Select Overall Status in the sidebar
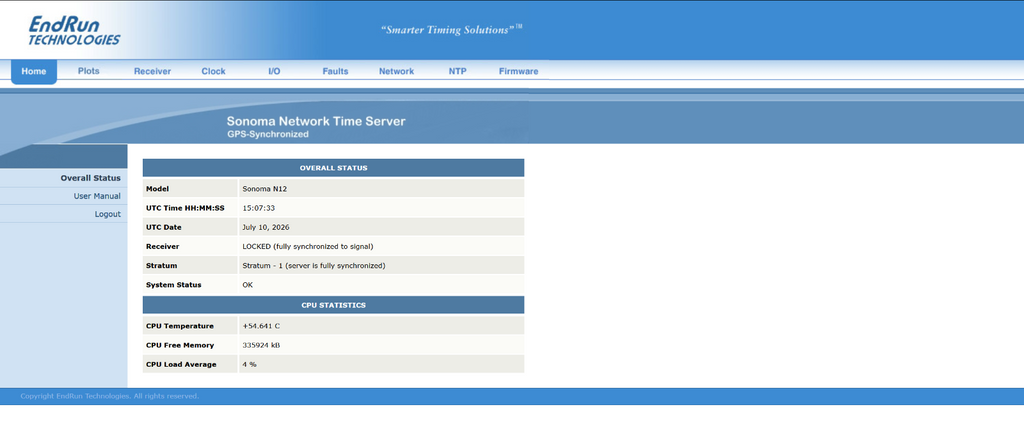Screen dimensions: 1024x432 click(x=91, y=178)
